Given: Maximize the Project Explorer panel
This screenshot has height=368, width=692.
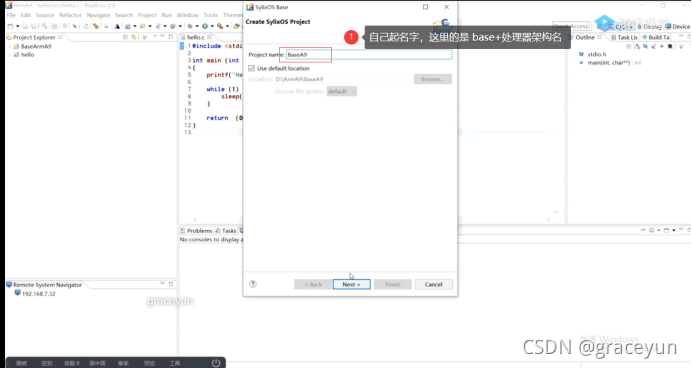Looking at the screenshot, I should (x=171, y=37).
